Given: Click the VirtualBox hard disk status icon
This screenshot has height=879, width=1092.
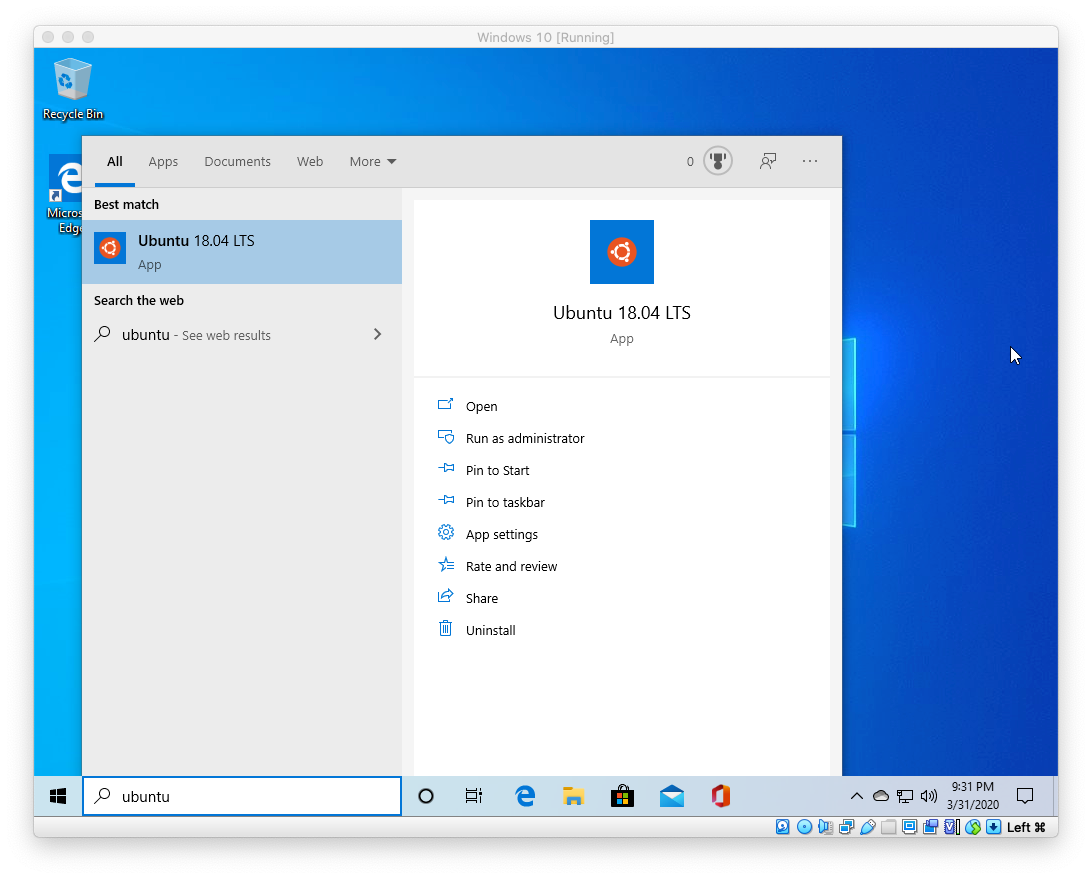Looking at the screenshot, I should point(783,827).
